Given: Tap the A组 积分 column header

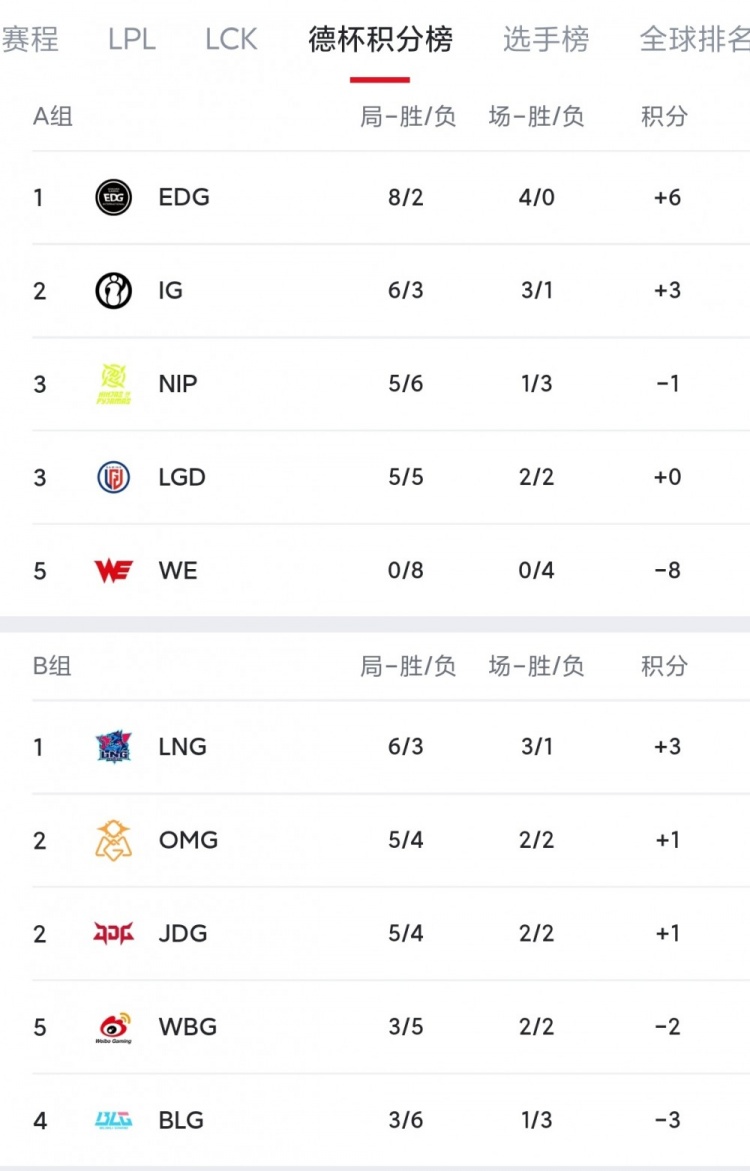Looking at the screenshot, I should pos(665,117).
